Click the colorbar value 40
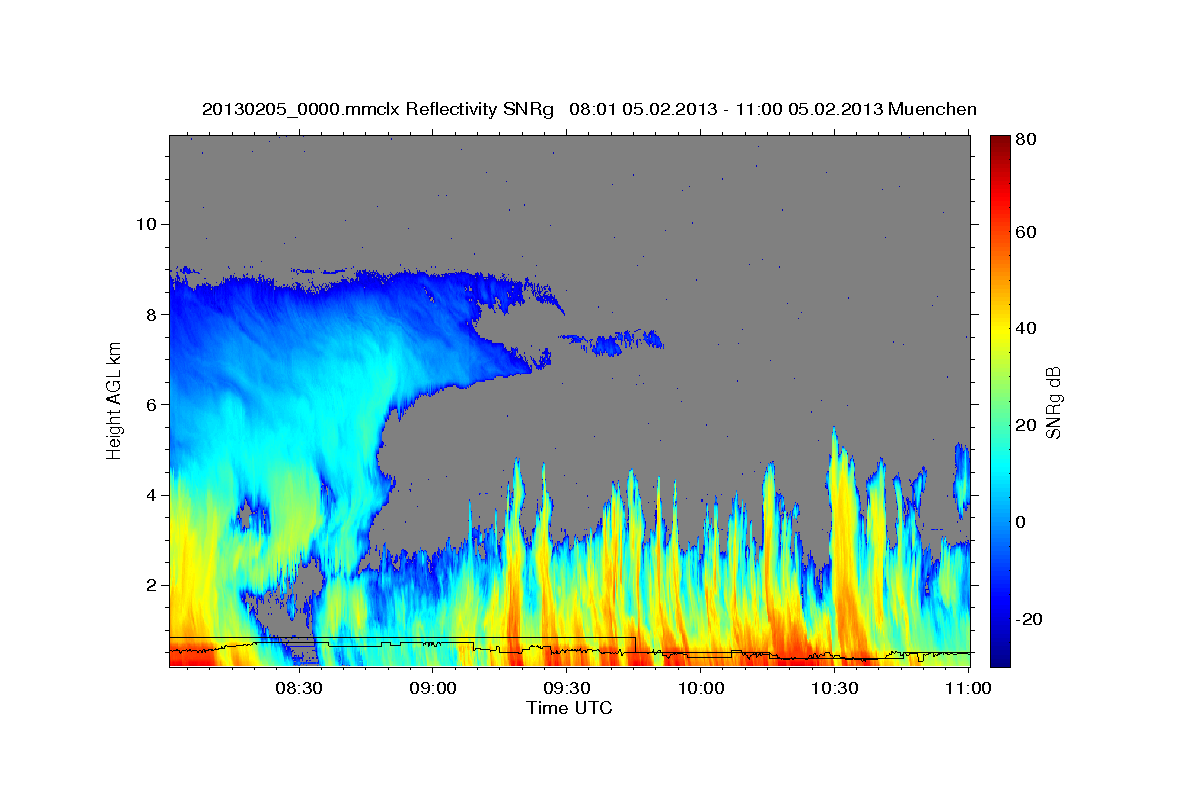Viewport: 1200px width, 800px height. click(1028, 328)
